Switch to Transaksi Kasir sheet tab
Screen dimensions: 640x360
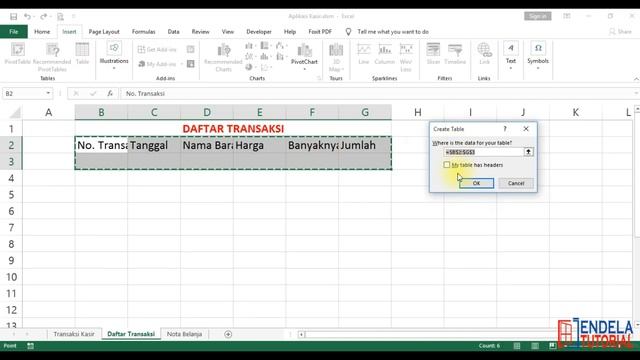coord(74,334)
